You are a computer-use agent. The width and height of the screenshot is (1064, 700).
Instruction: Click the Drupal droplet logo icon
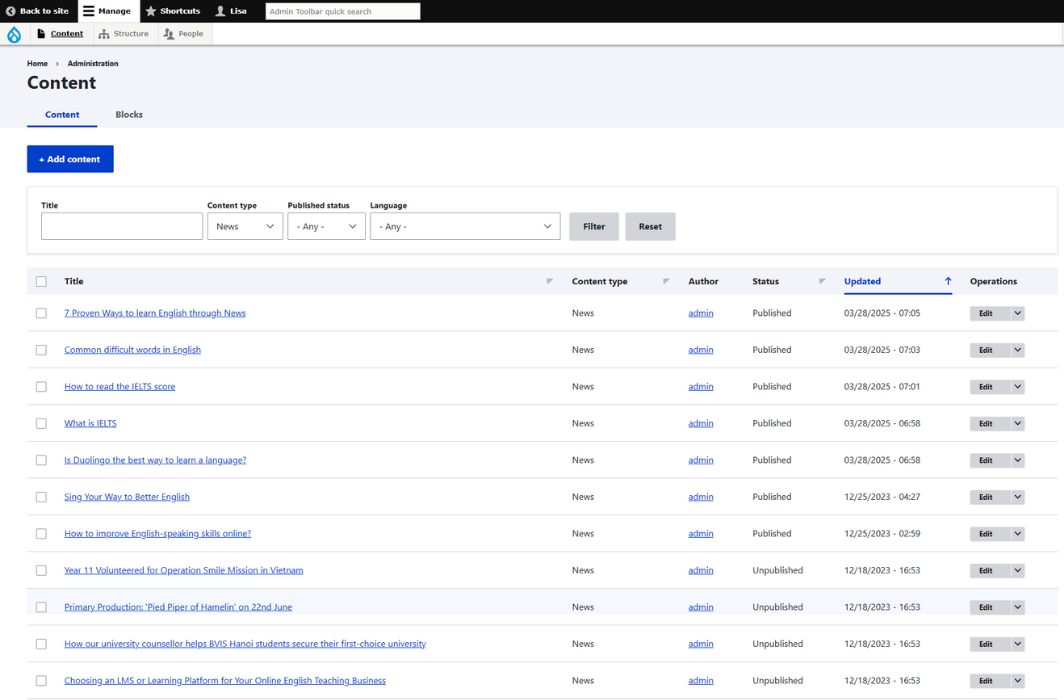tap(14, 34)
